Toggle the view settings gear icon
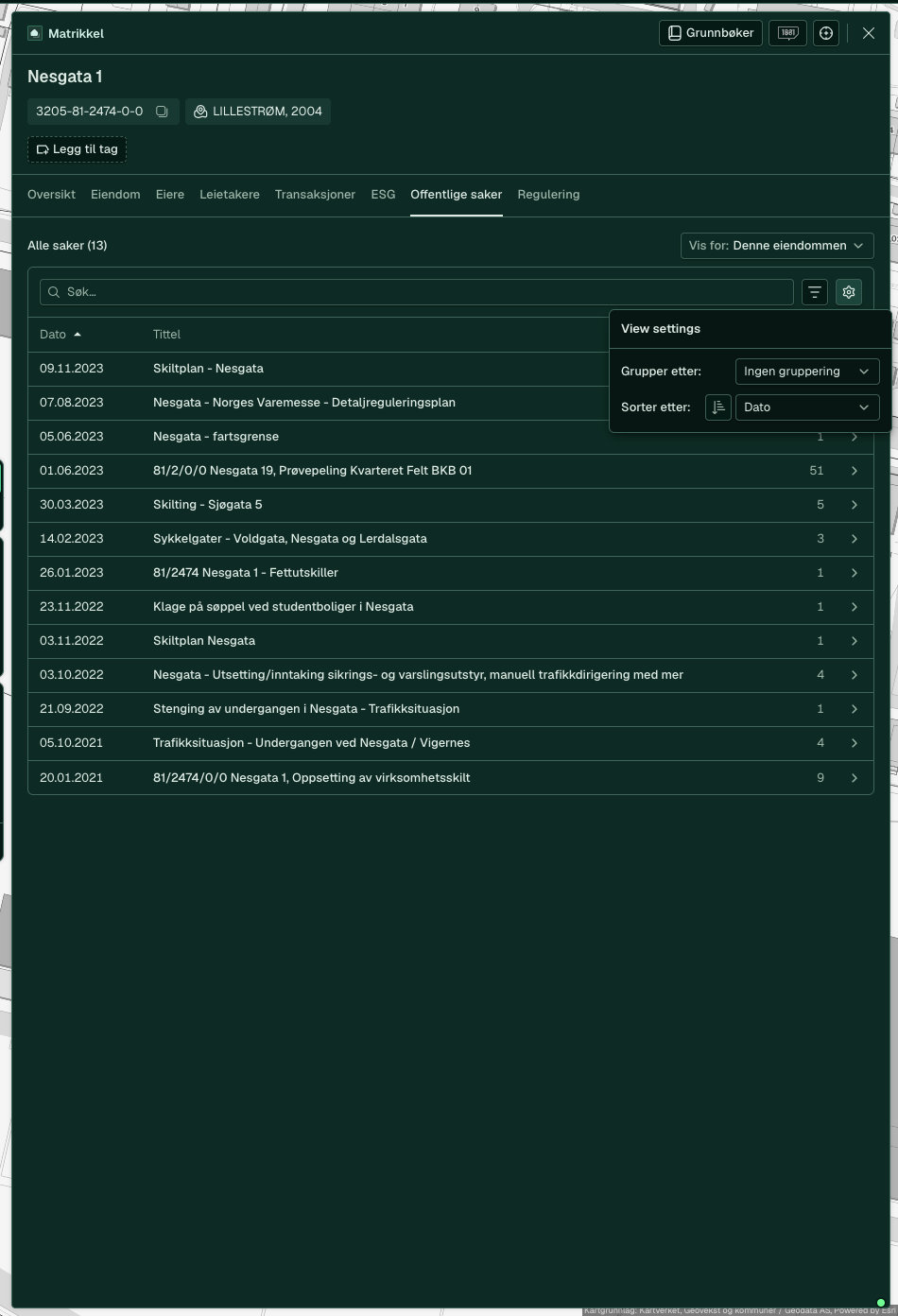Viewport: 898px width, 1316px height. 849,292
